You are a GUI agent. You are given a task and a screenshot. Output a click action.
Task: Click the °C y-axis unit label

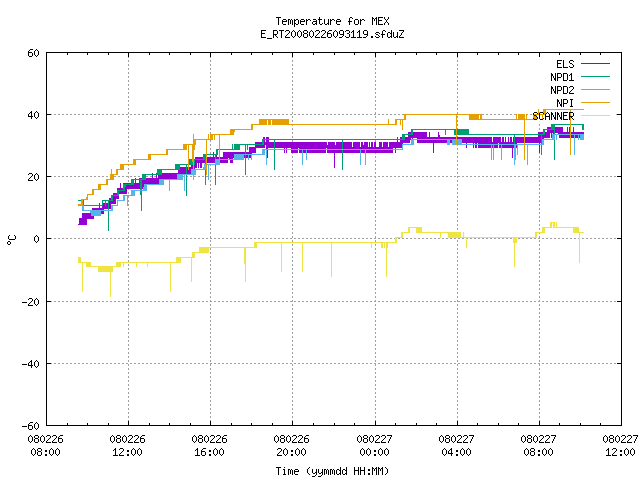[x=11, y=240]
